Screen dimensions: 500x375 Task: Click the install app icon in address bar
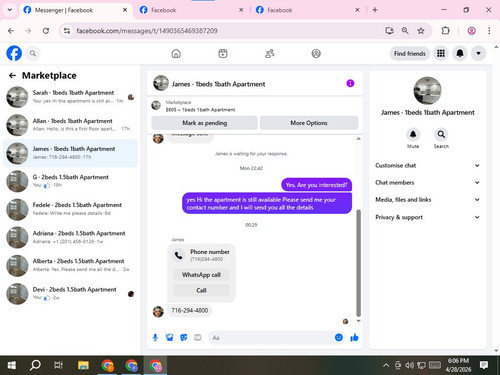389,31
